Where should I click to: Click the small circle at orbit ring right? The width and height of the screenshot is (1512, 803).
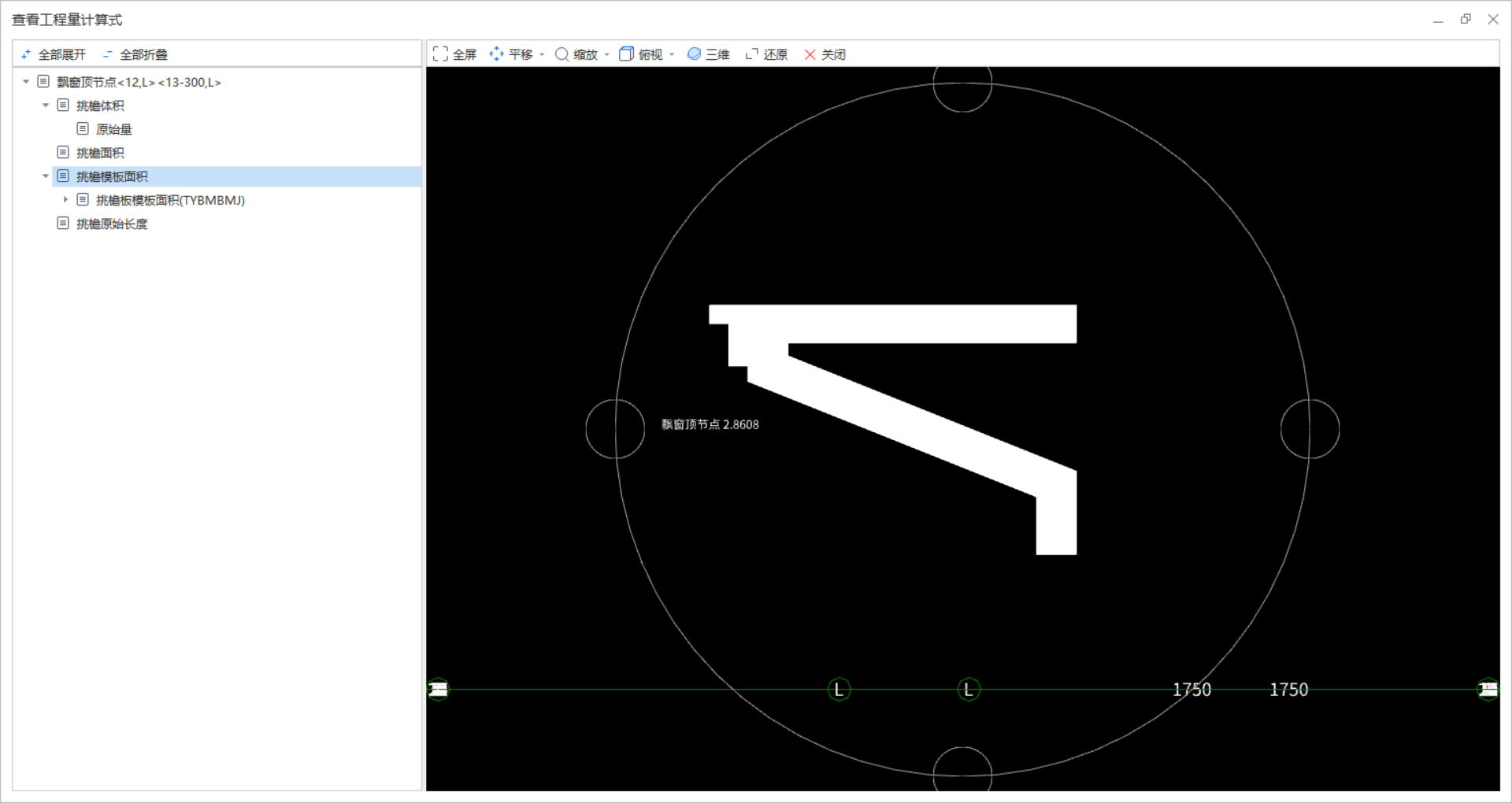coord(1310,429)
